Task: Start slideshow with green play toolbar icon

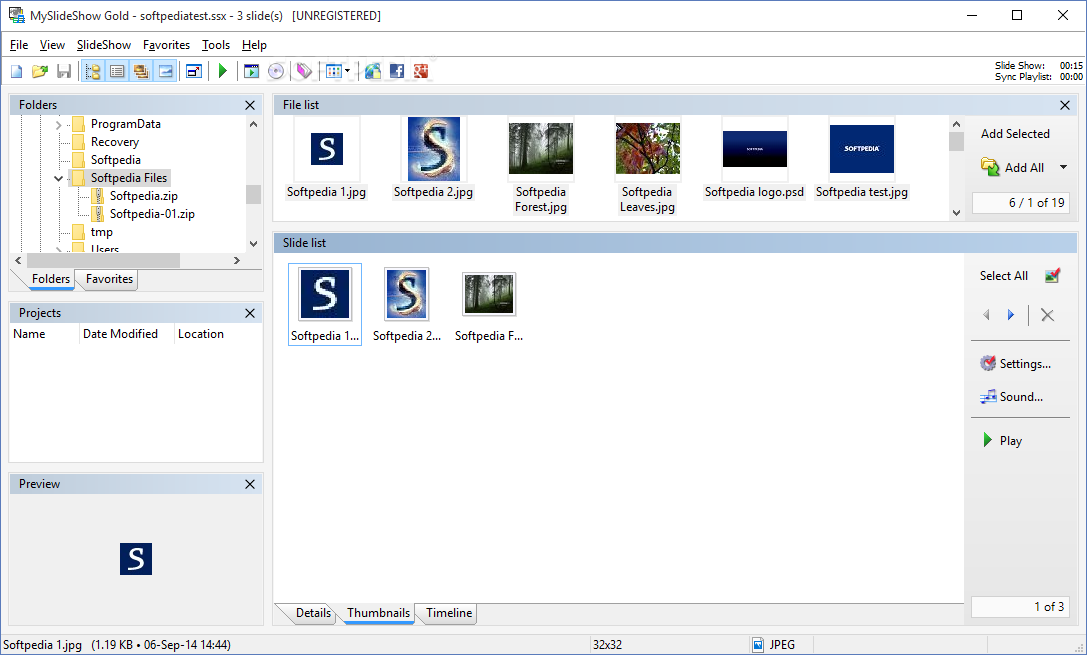Action: [x=223, y=71]
